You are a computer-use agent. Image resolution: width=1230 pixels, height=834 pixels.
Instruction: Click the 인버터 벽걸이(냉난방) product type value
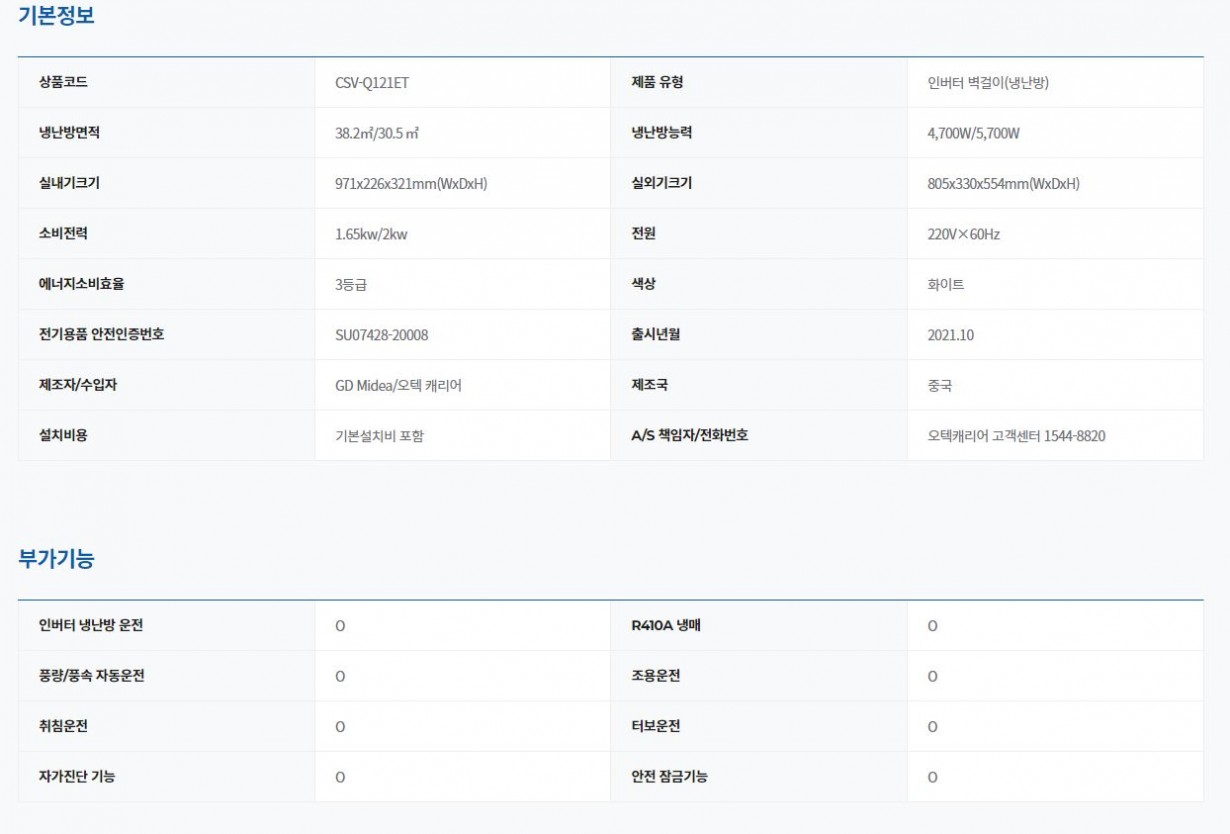(x=988, y=83)
